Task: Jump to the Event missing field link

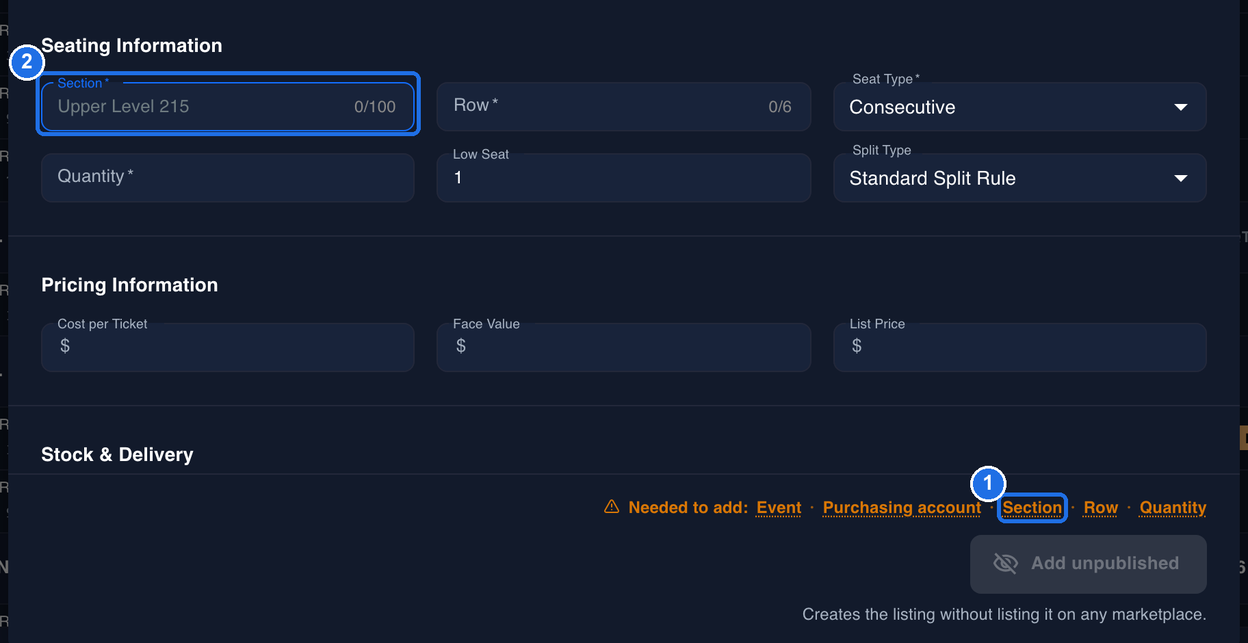Action: (x=779, y=508)
